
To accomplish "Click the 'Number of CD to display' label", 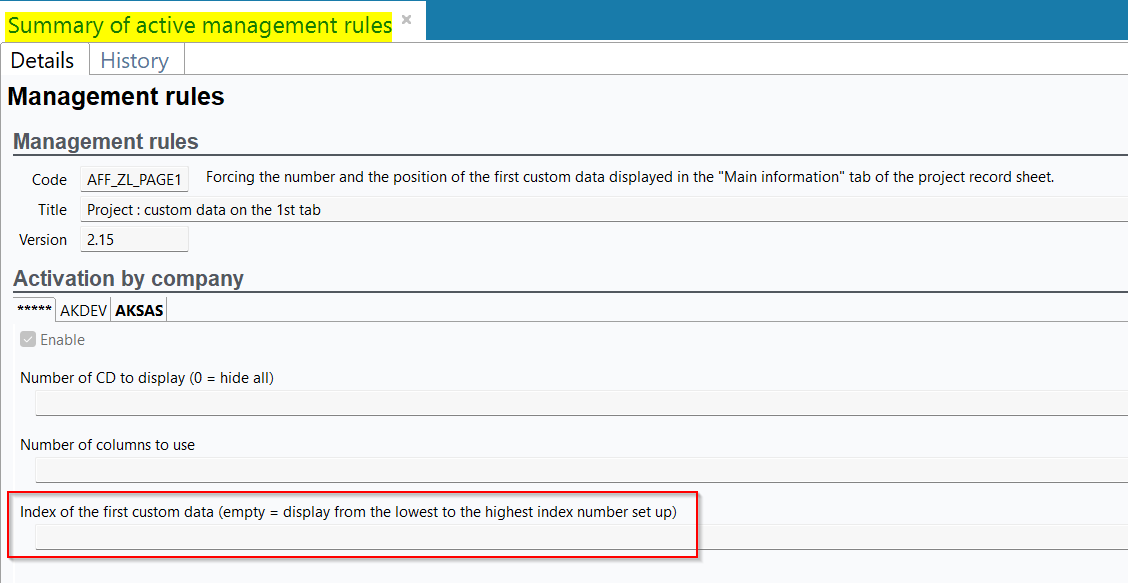I will (x=147, y=378).
